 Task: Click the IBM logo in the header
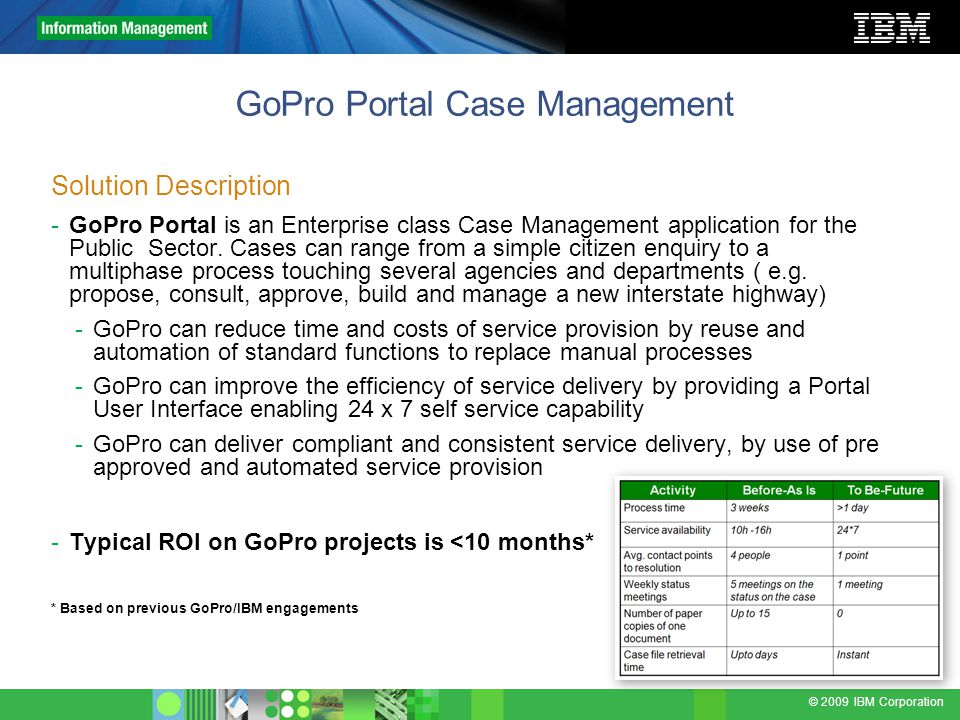click(x=891, y=29)
